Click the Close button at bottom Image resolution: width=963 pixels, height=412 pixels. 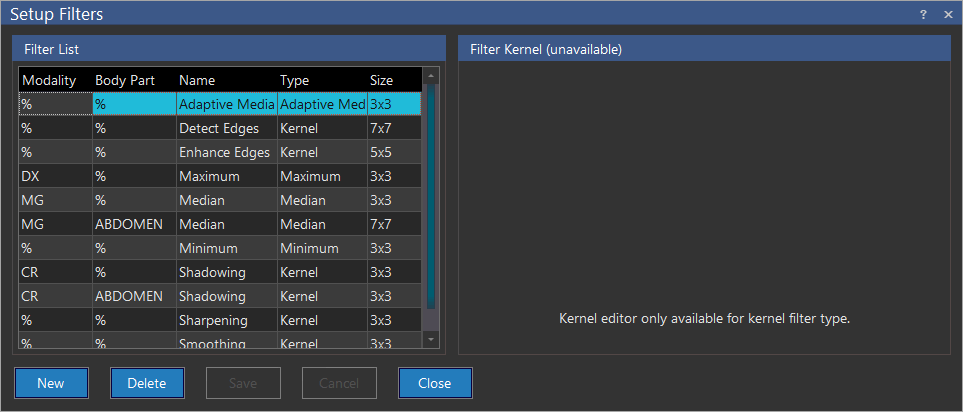(435, 383)
